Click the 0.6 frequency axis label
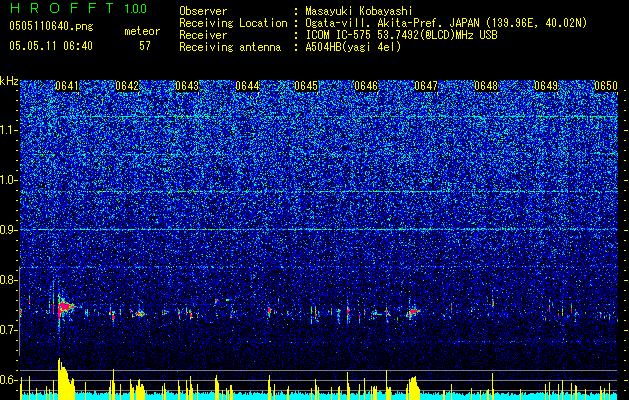The width and height of the screenshot is (629, 400). point(8,380)
